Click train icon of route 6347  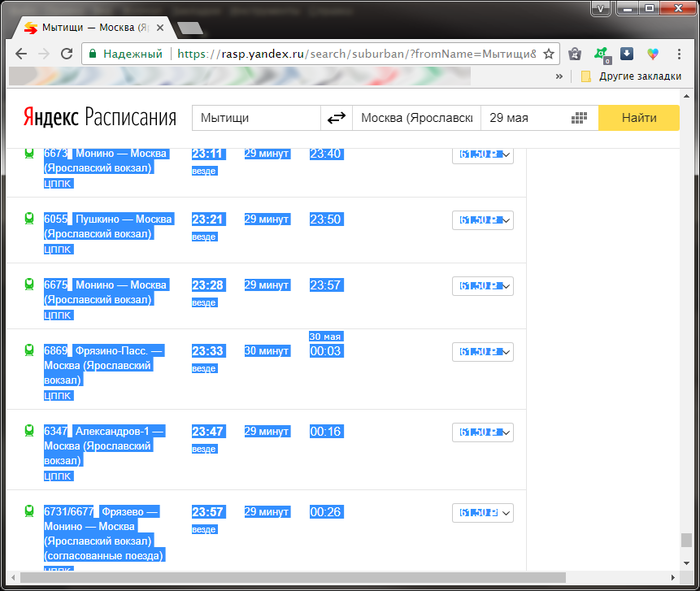tap(29, 431)
